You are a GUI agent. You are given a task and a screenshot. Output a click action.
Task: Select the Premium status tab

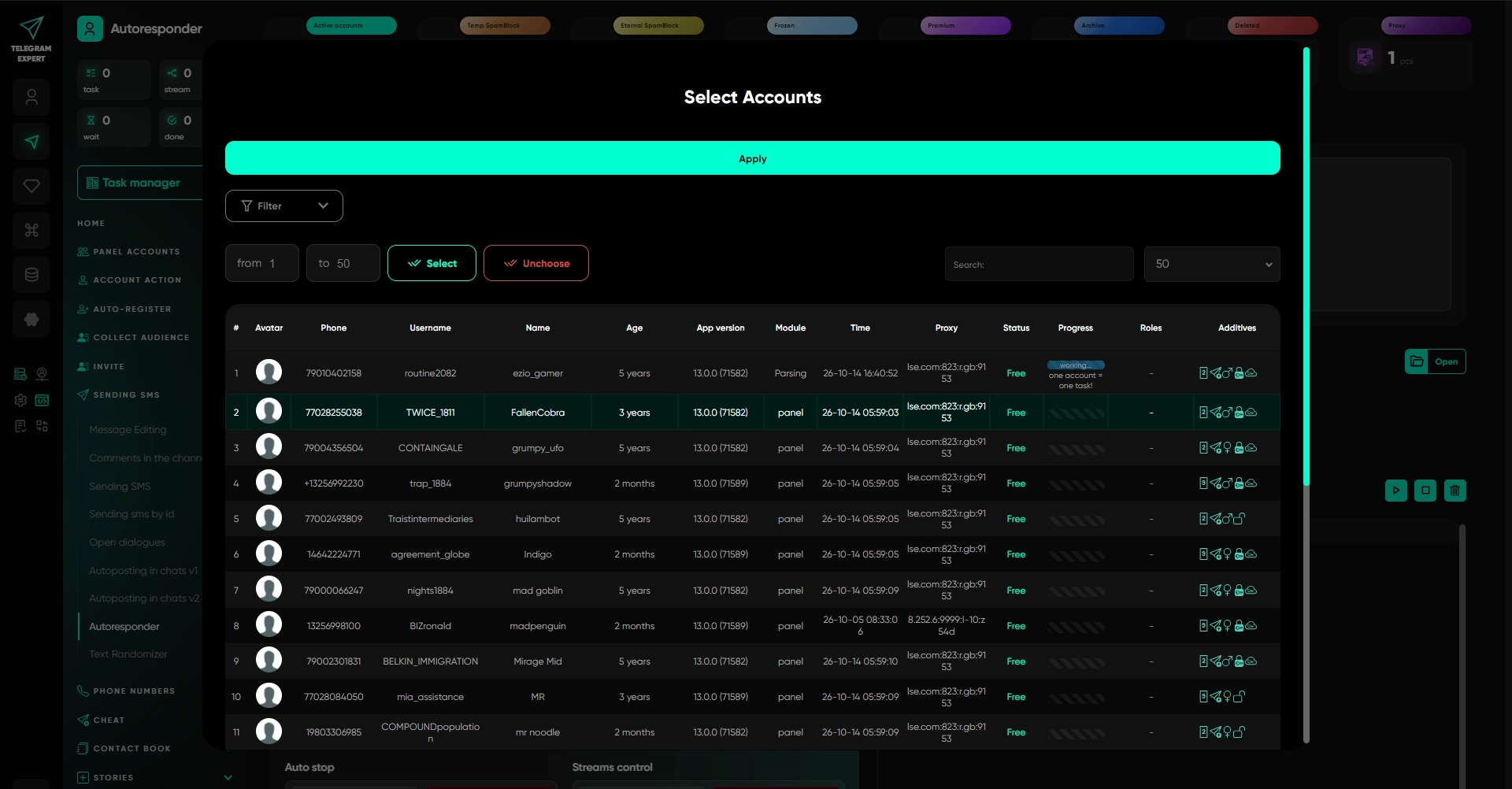[x=965, y=25]
